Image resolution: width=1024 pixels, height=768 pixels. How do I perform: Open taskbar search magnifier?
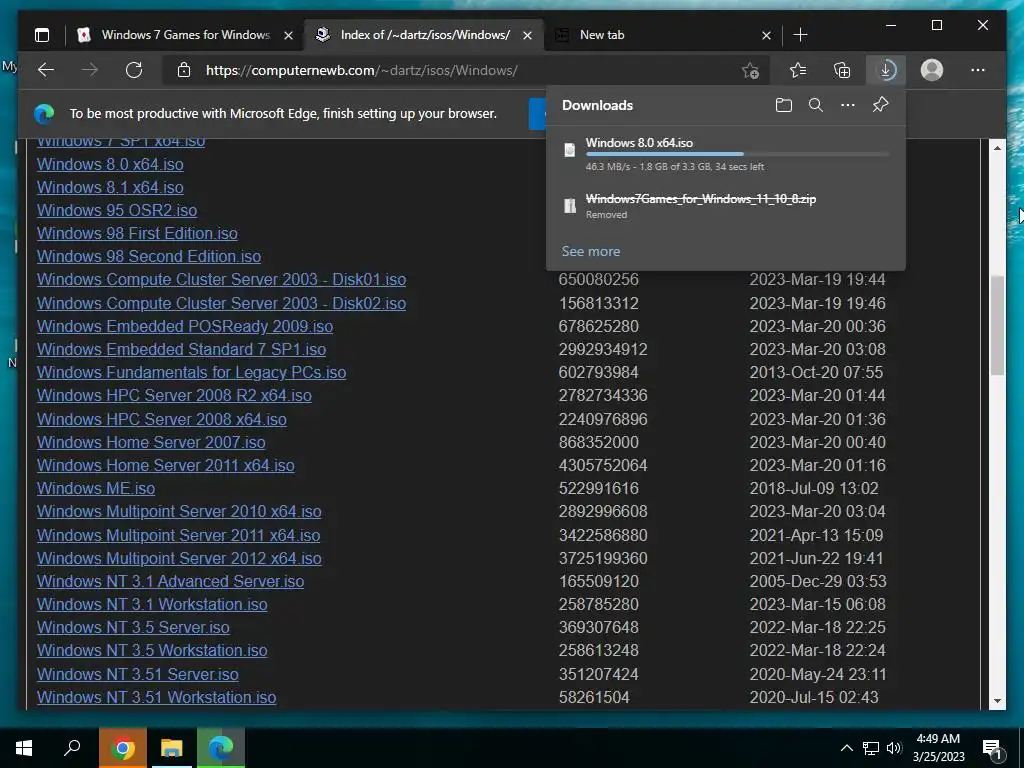point(72,748)
